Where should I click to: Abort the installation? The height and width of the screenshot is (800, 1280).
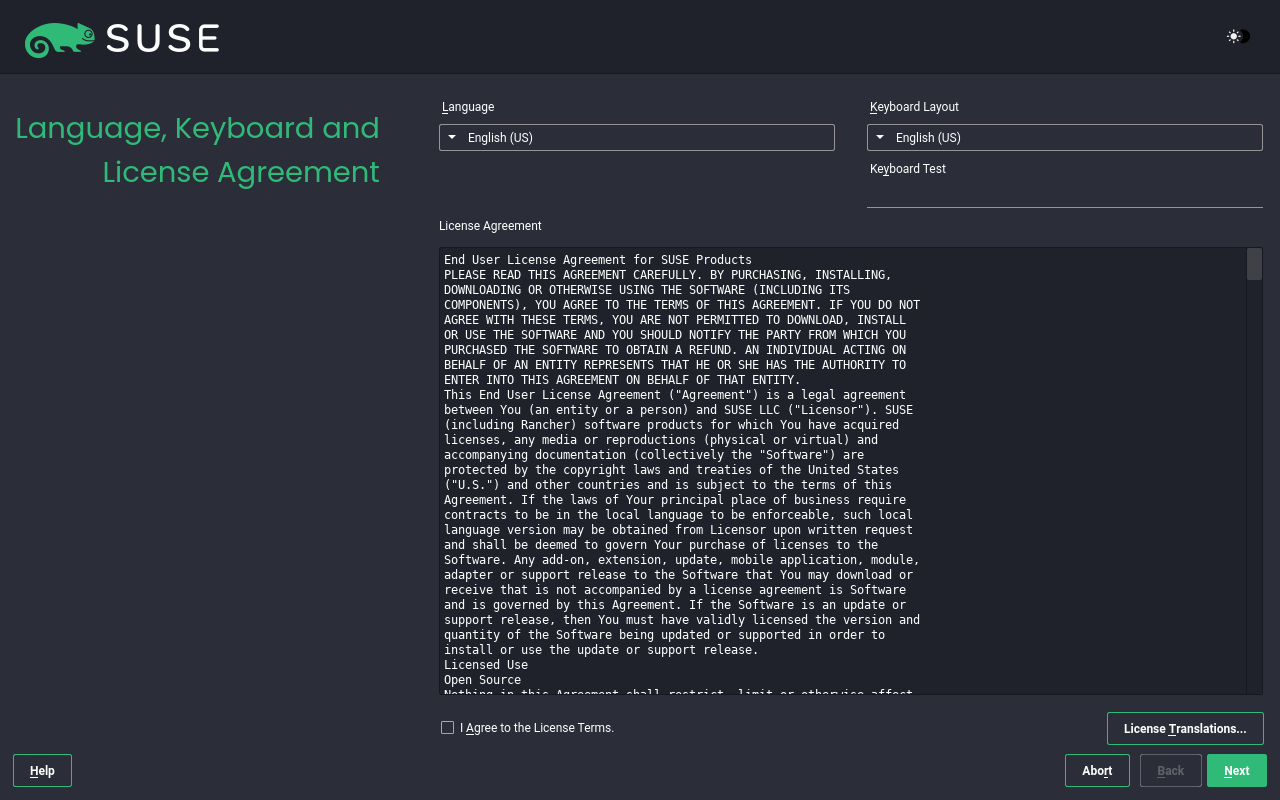pos(1096,771)
